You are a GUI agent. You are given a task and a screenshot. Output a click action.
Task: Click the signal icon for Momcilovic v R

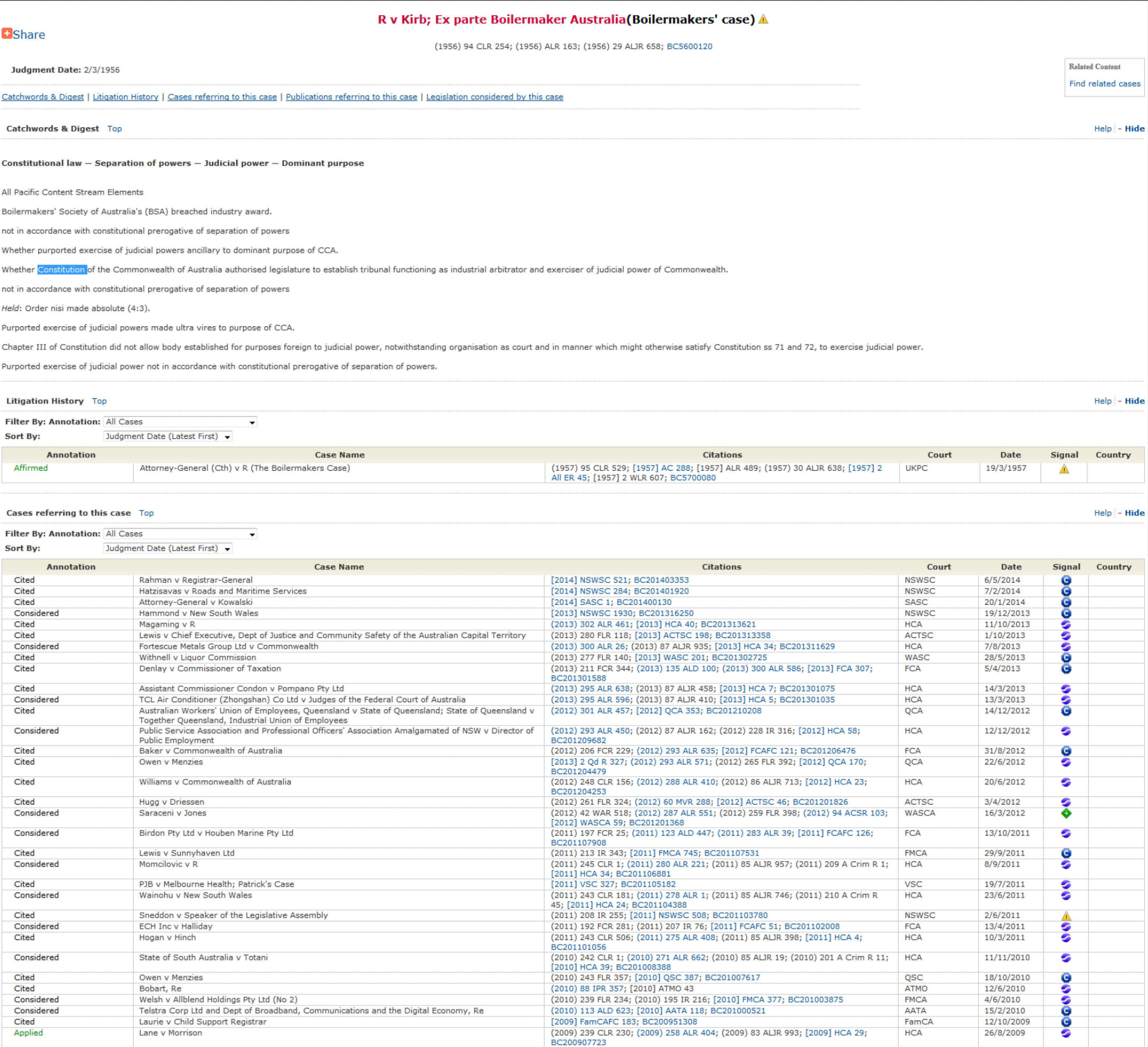coord(1066,864)
